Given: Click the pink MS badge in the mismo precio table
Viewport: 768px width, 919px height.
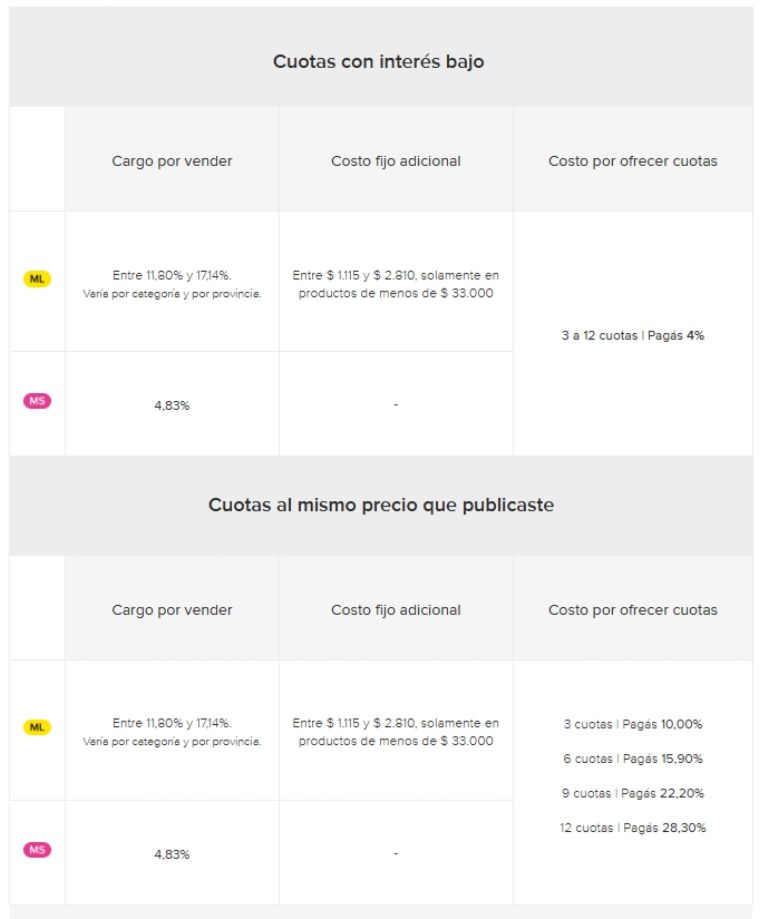Looking at the screenshot, I should (x=37, y=850).
